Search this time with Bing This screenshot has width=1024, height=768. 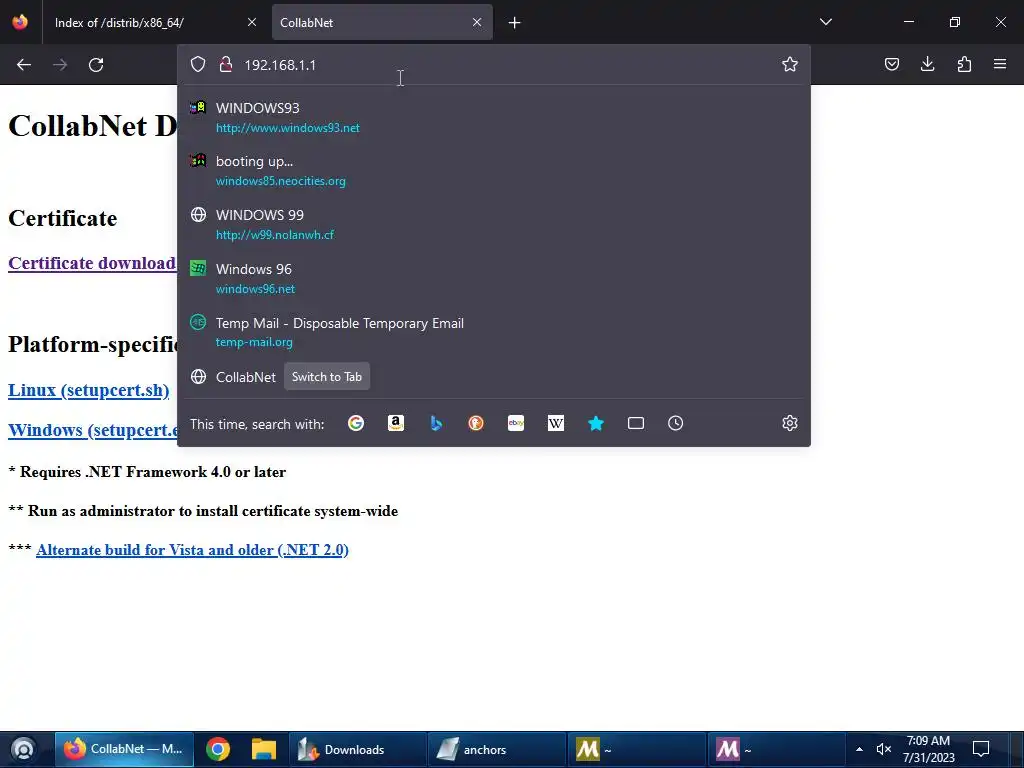[x=436, y=423]
